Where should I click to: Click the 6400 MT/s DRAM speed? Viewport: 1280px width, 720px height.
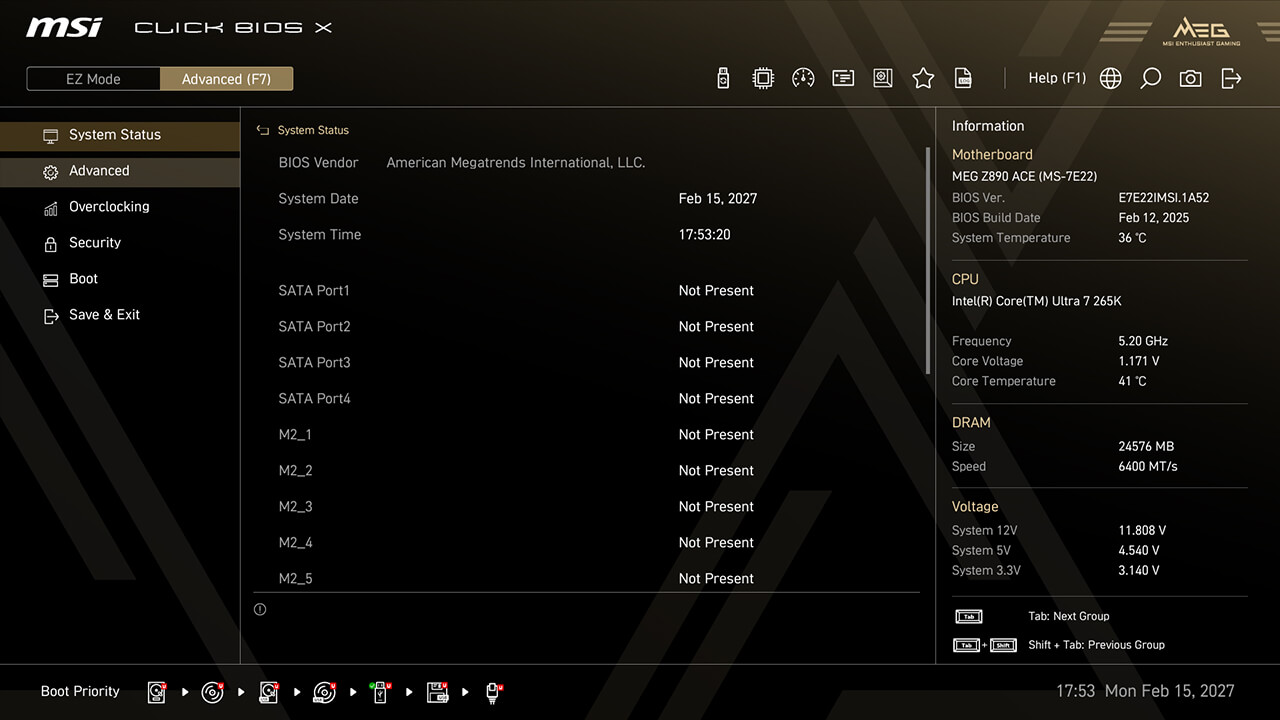pyautogui.click(x=1148, y=467)
